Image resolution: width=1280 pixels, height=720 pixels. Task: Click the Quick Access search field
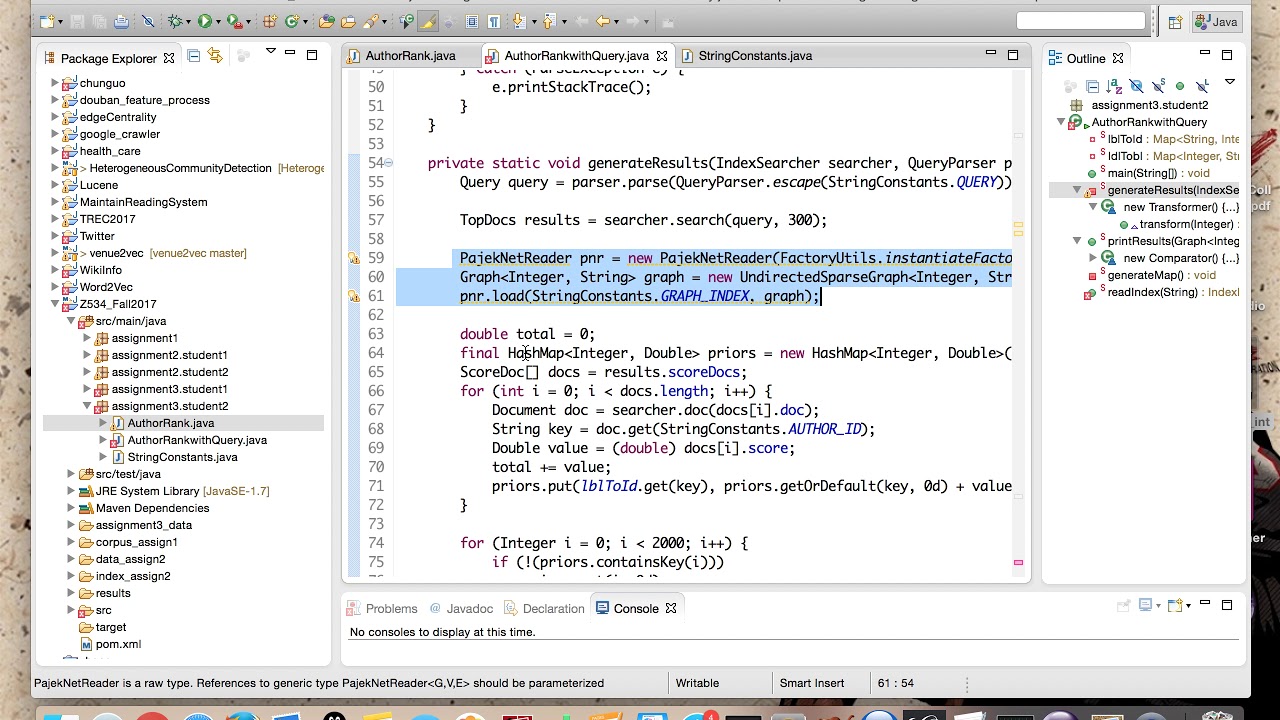[1080, 21]
